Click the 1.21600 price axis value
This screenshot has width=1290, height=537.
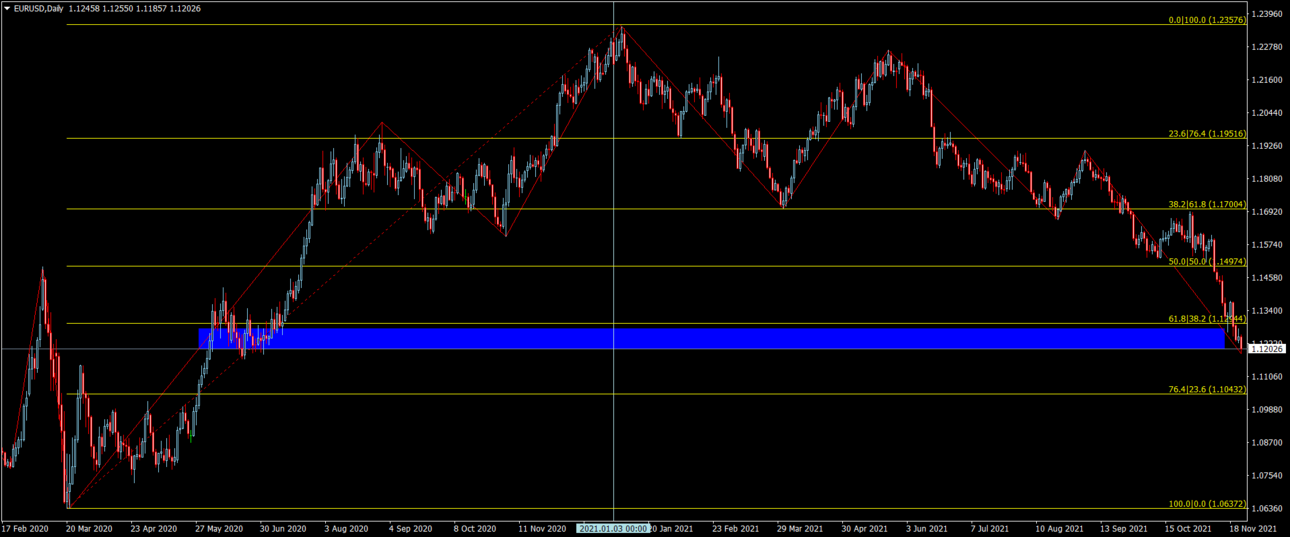point(1268,80)
